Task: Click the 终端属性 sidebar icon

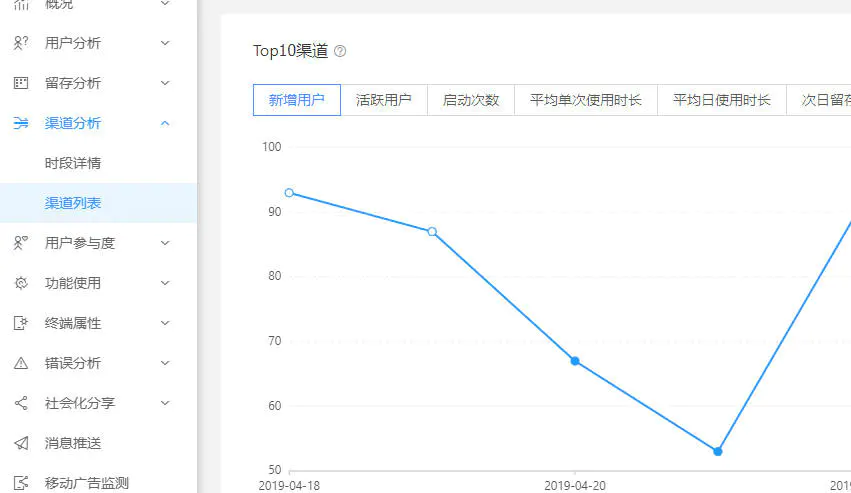Action: [21, 323]
